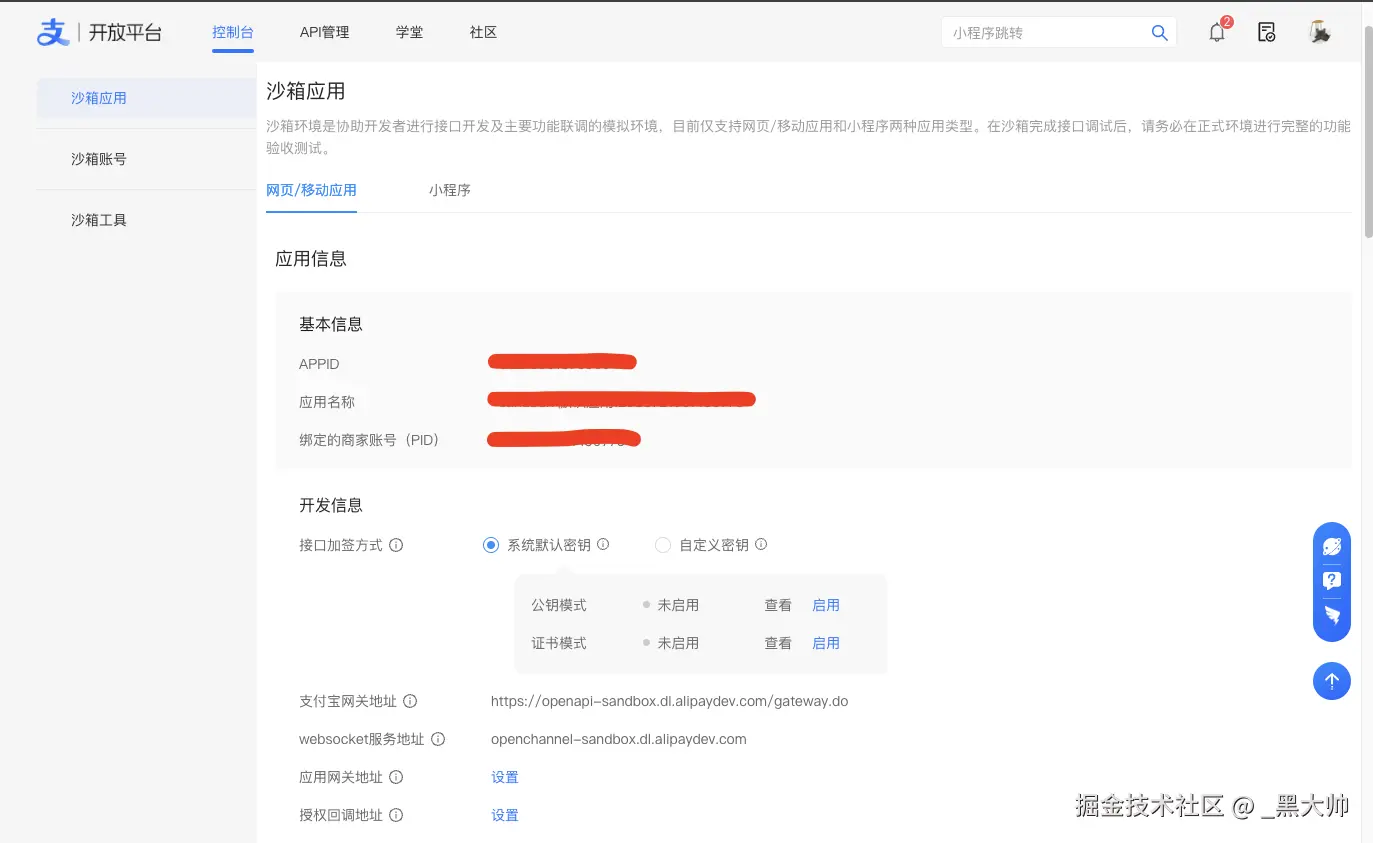This screenshot has height=843, width=1373.
Task: Click 查看 for 公钥模式
Action: point(778,605)
